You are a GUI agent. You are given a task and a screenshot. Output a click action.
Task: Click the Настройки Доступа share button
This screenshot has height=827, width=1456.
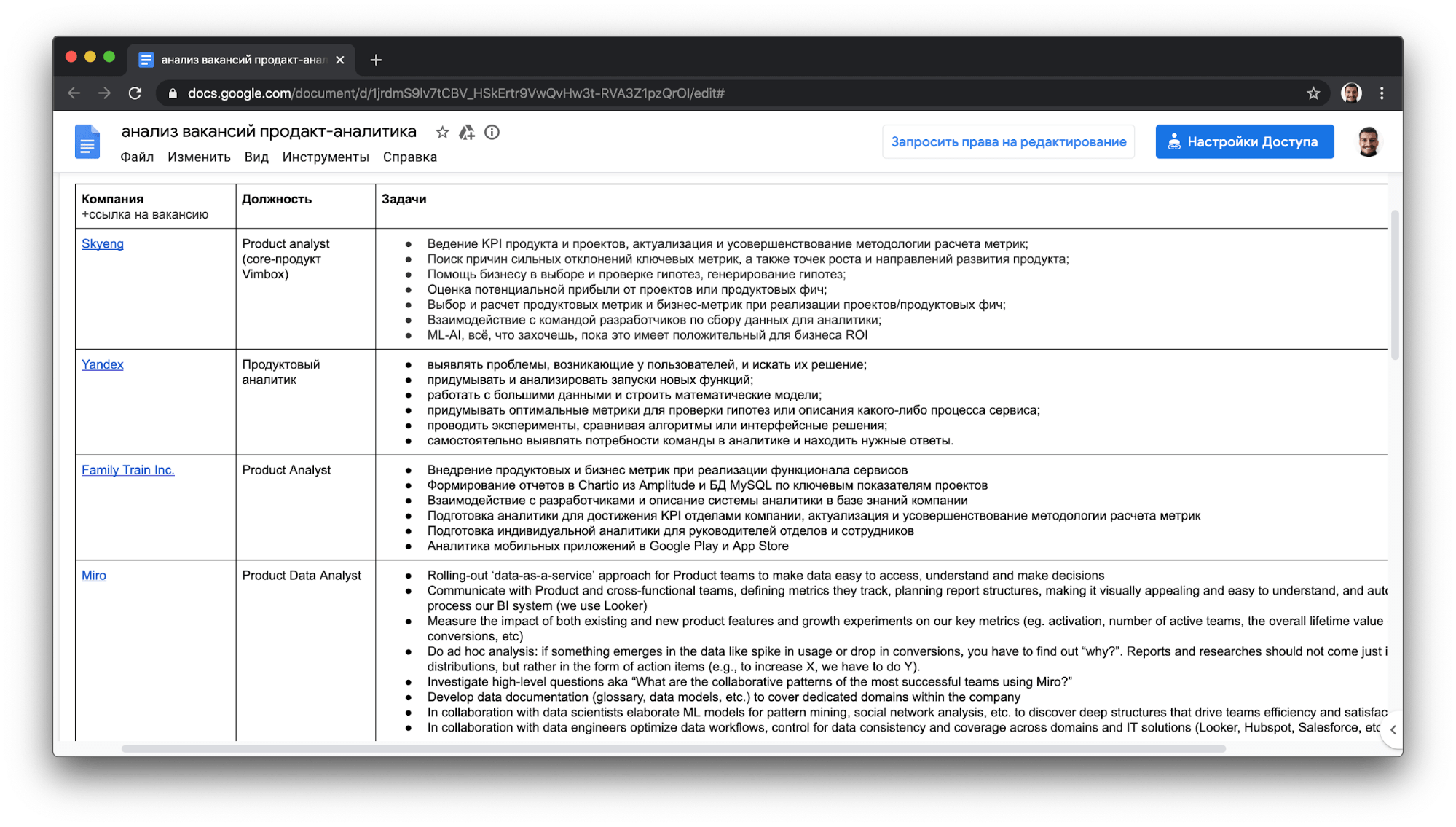coord(1244,141)
